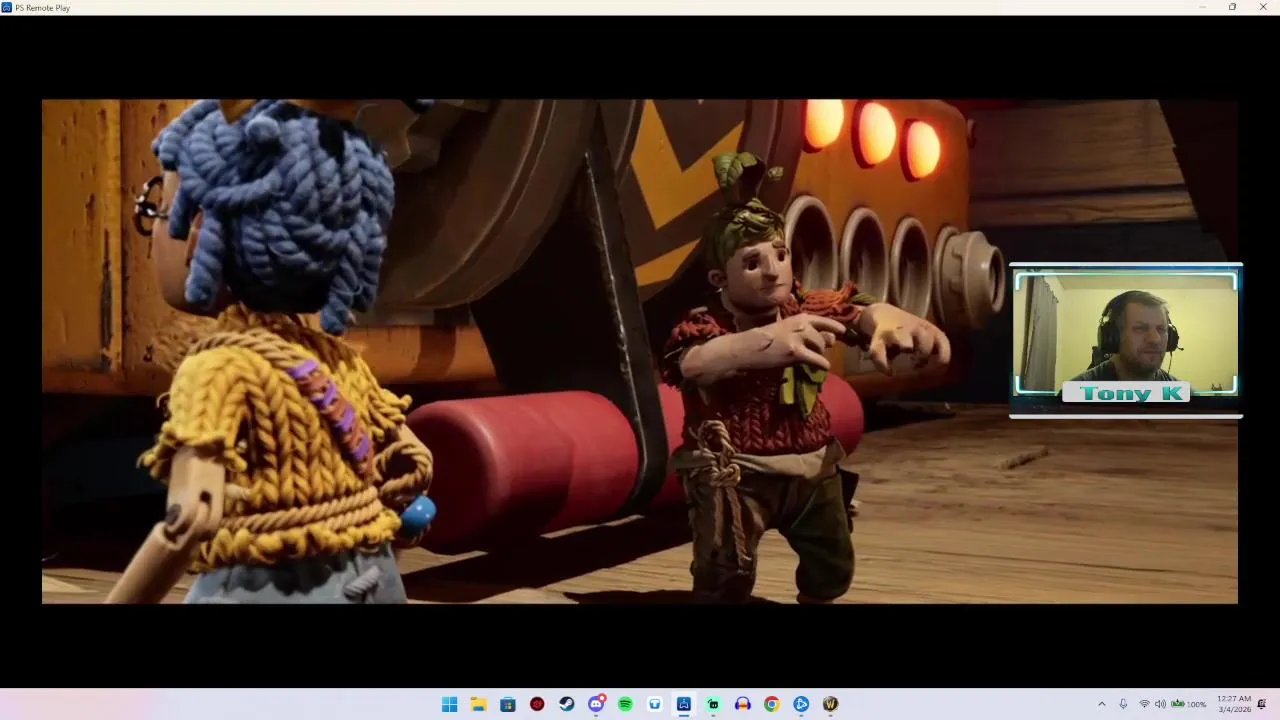Click the microphone tray icon
Screen dimensions: 1280x720
coord(1124,704)
